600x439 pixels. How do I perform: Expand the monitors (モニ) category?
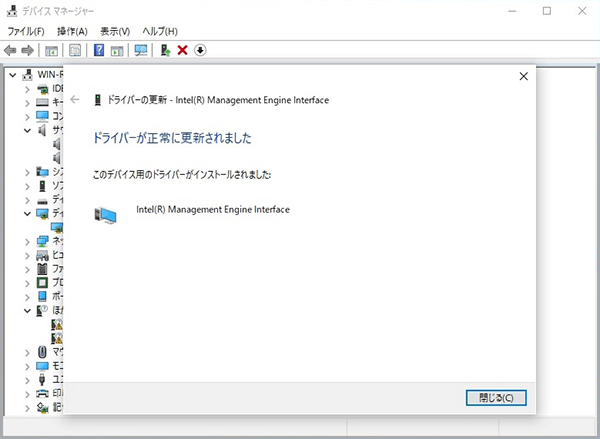27,366
